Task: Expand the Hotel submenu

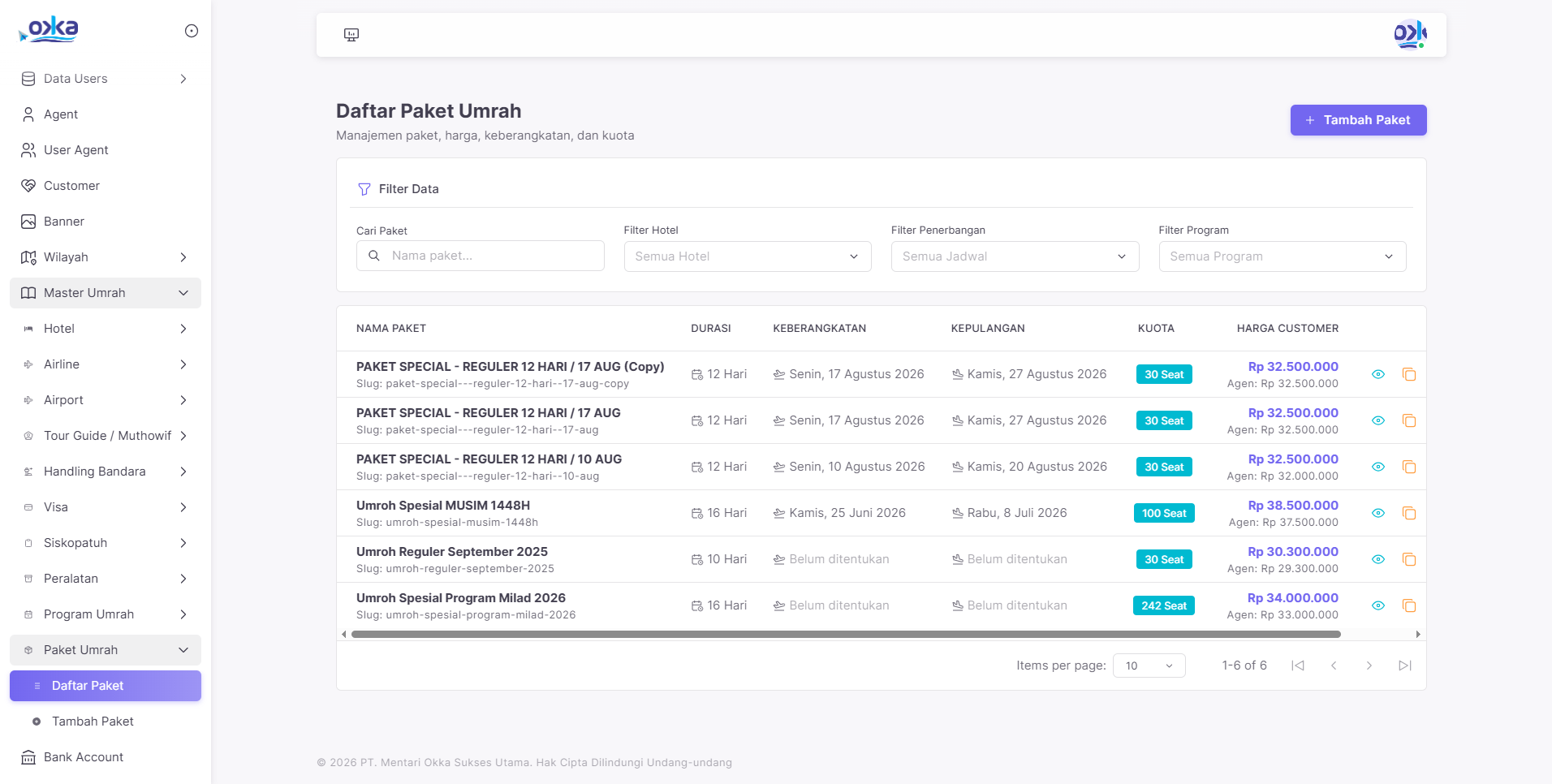Action: click(x=106, y=329)
